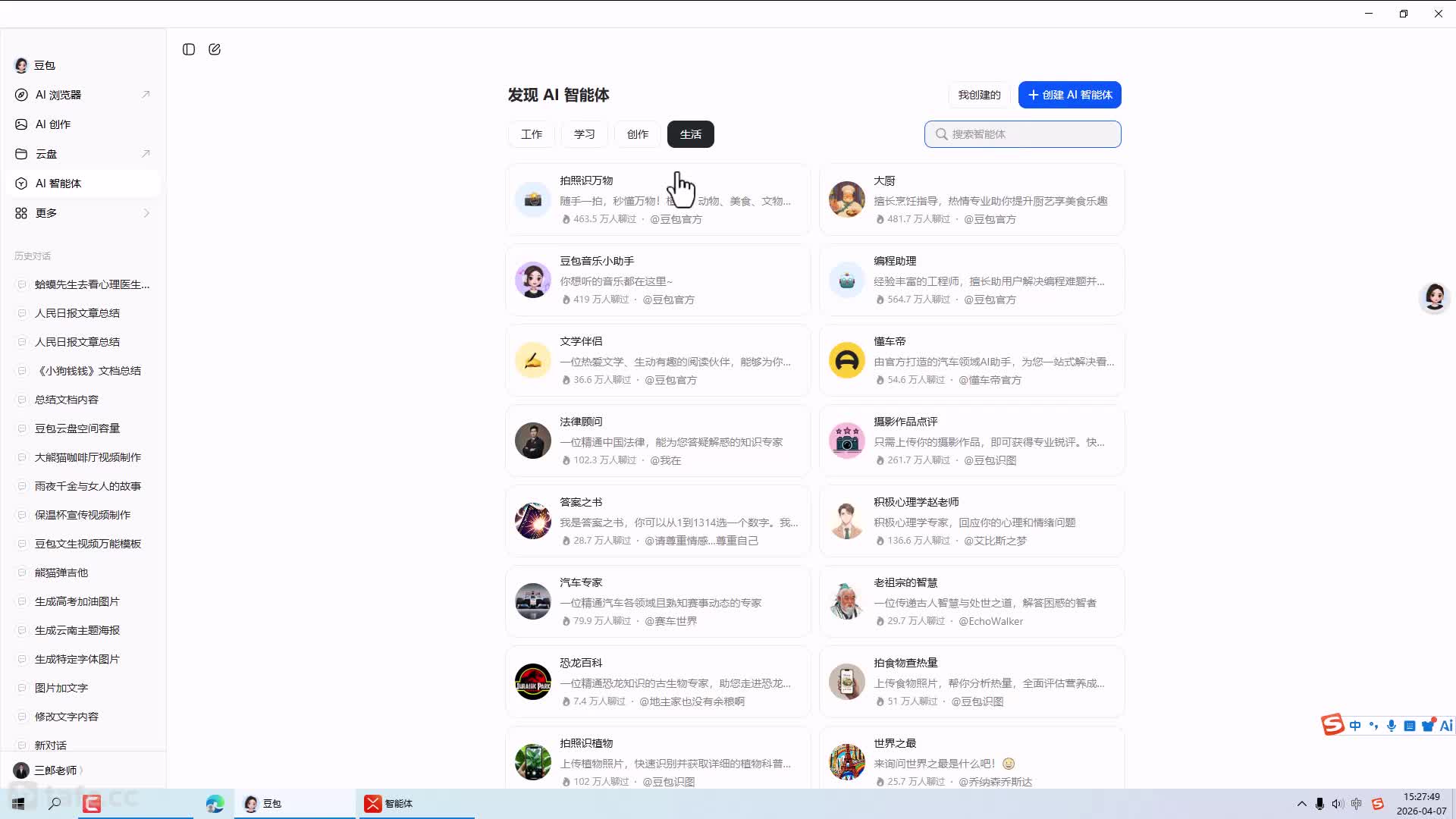Screen dimensions: 1456x819
Task: Click the 搜索智能体 search field
Action: [x=1022, y=133]
